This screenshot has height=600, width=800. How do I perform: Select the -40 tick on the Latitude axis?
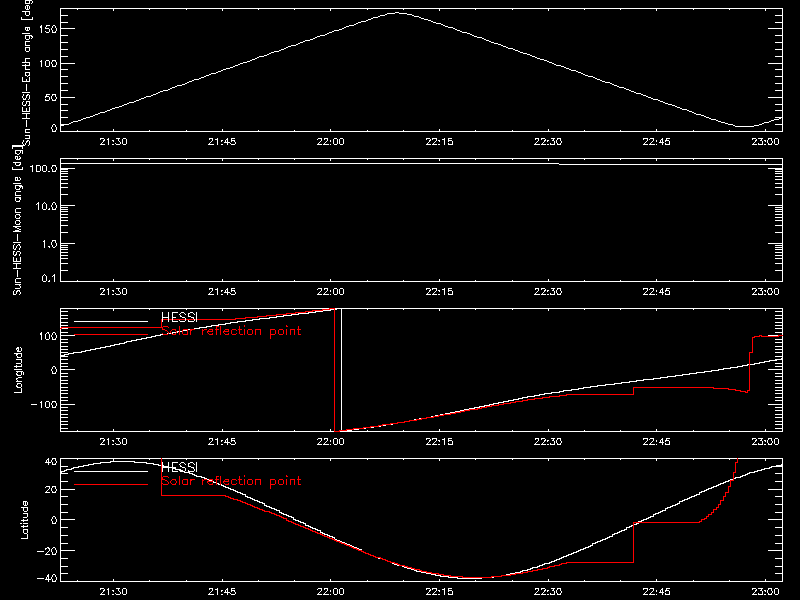47,579
